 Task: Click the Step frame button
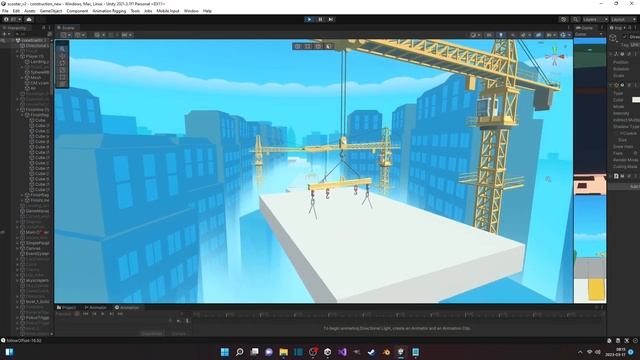tap(331, 19)
